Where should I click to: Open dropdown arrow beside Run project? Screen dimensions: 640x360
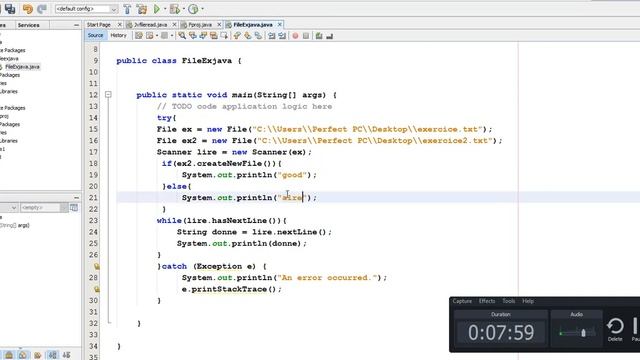[x=165, y=9]
